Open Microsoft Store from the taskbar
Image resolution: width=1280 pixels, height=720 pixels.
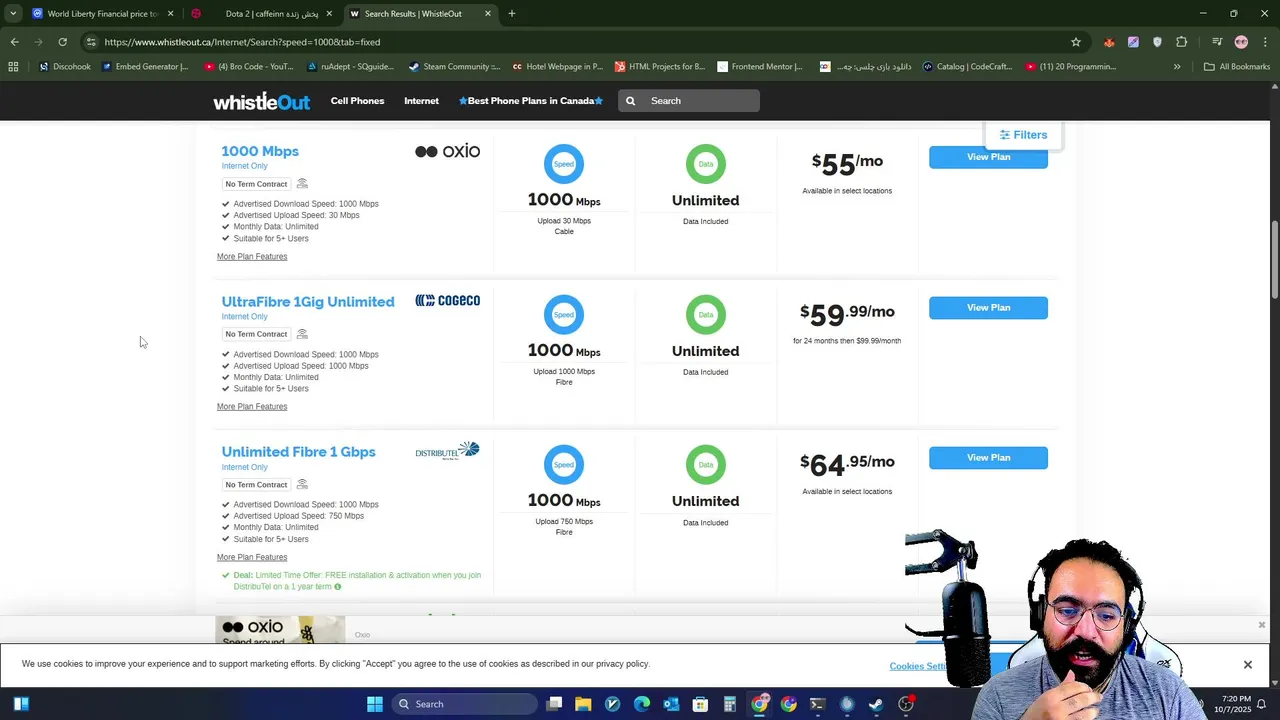700,704
